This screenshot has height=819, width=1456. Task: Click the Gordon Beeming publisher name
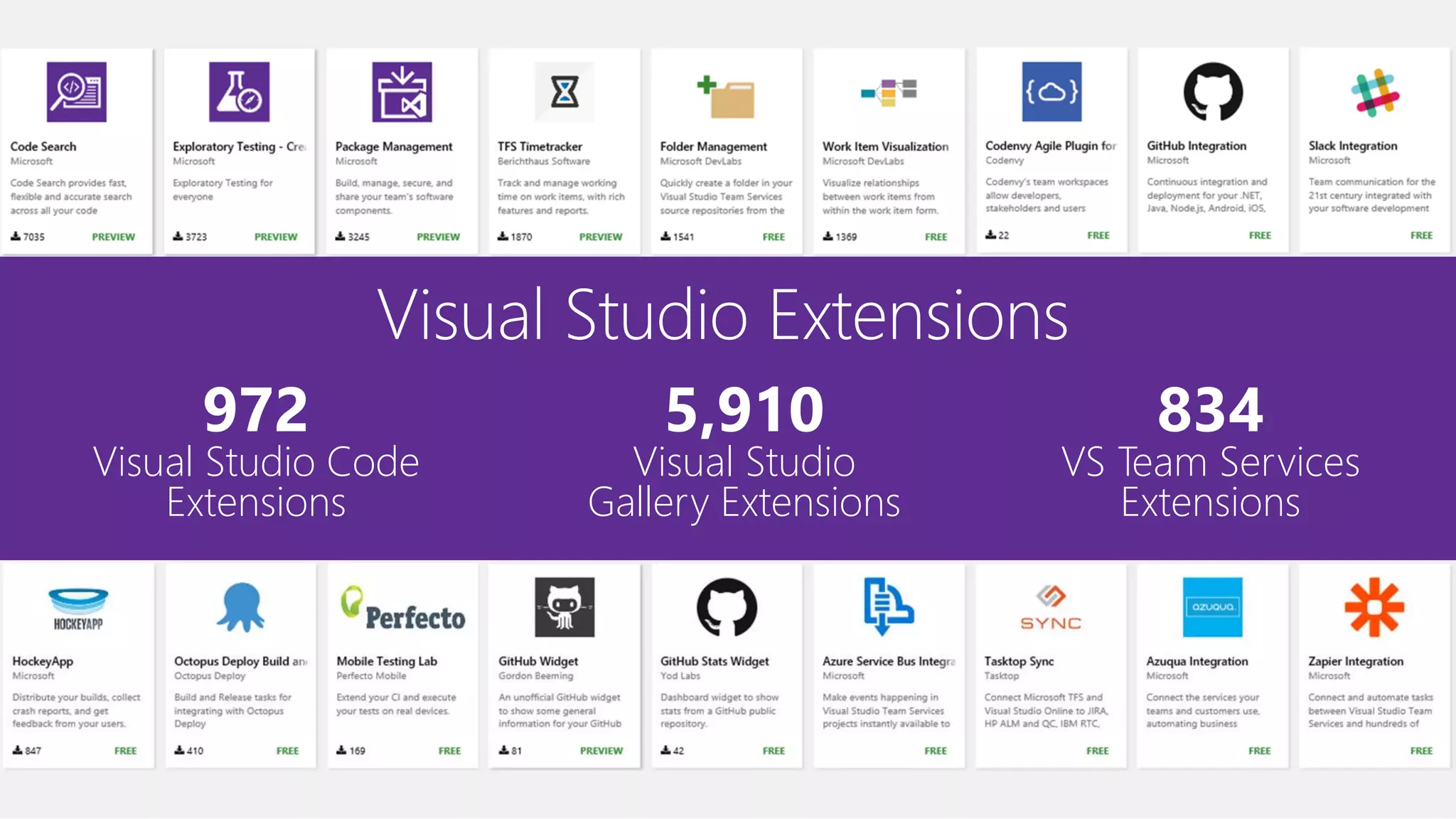[535, 675]
